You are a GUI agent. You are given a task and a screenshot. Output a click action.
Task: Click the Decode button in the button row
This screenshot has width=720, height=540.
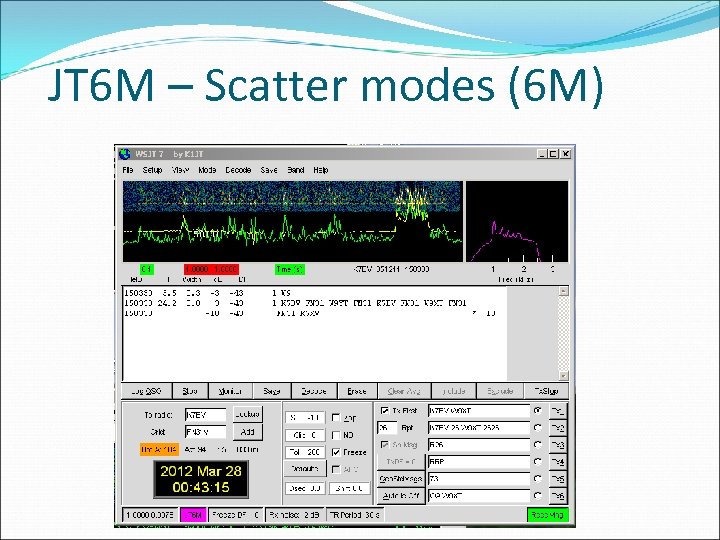pyautogui.click(x=314, y=391)
